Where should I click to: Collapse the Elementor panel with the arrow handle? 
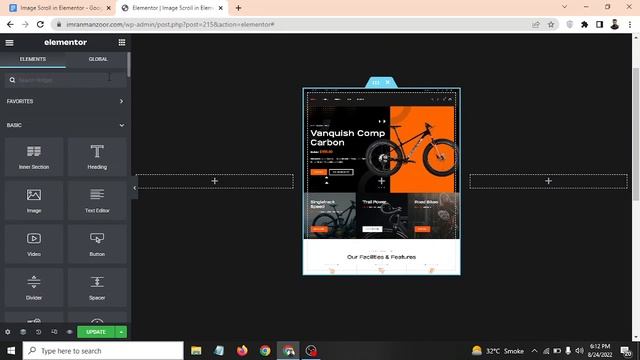click(134, 188)
